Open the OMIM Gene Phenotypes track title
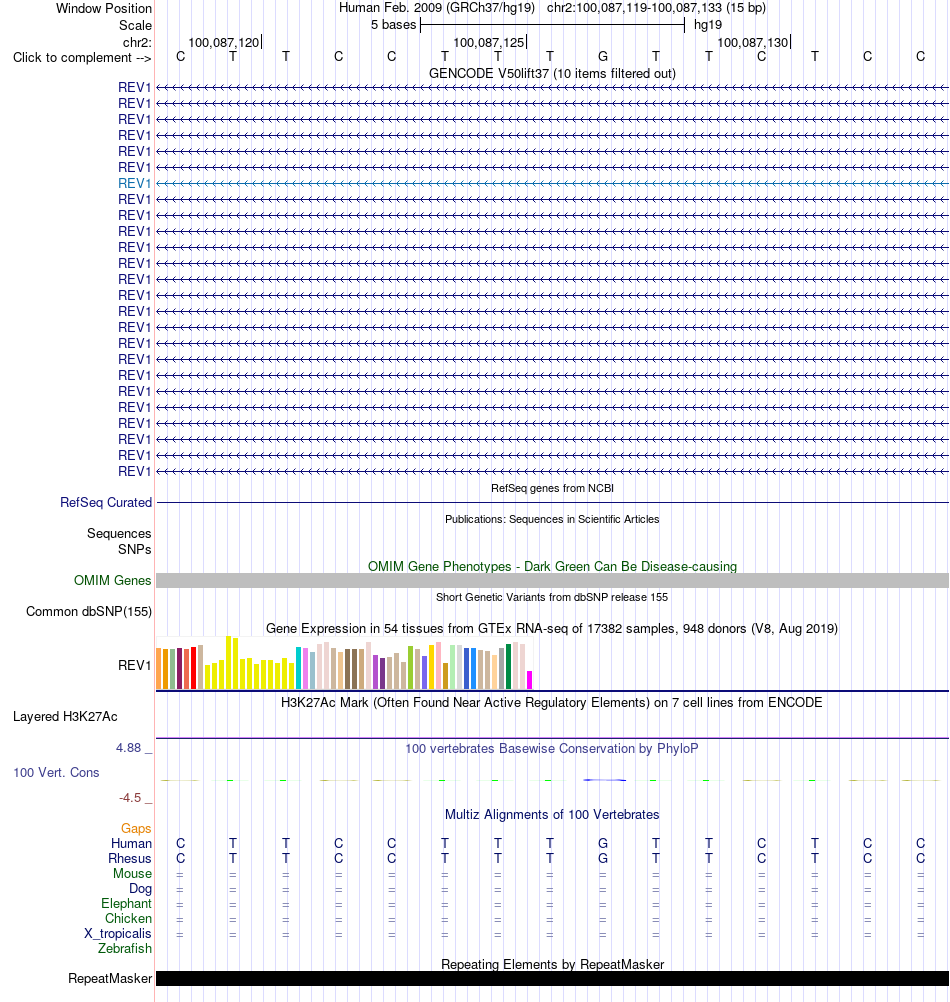Viewport: 950px width, 1002px height. 552,566
